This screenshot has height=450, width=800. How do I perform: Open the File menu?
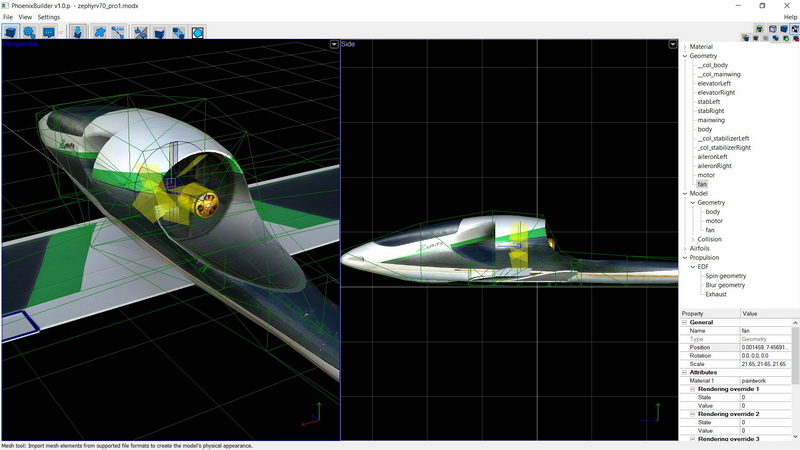coord(8,17)
